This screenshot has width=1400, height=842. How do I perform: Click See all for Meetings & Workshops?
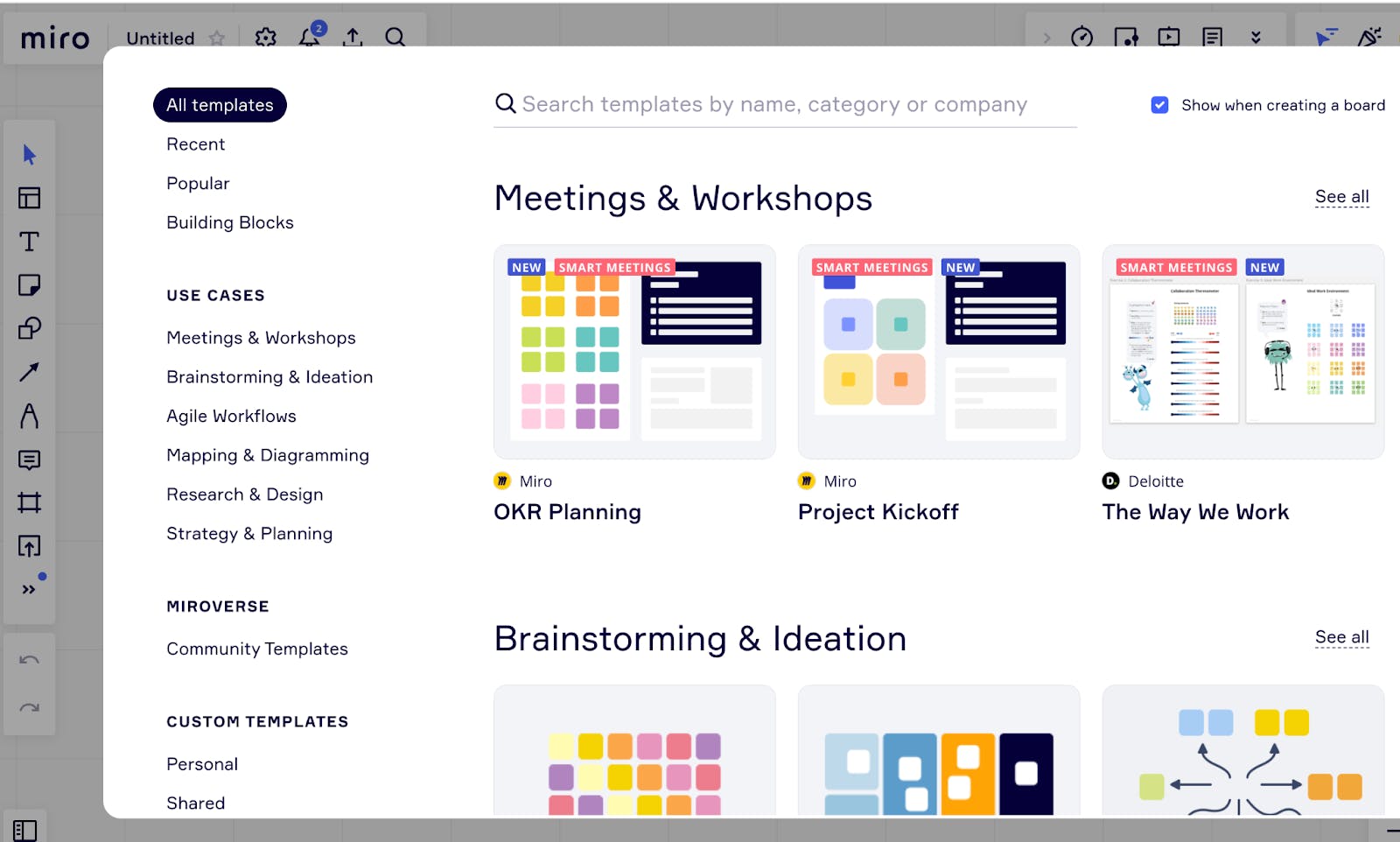[1341, 197]
